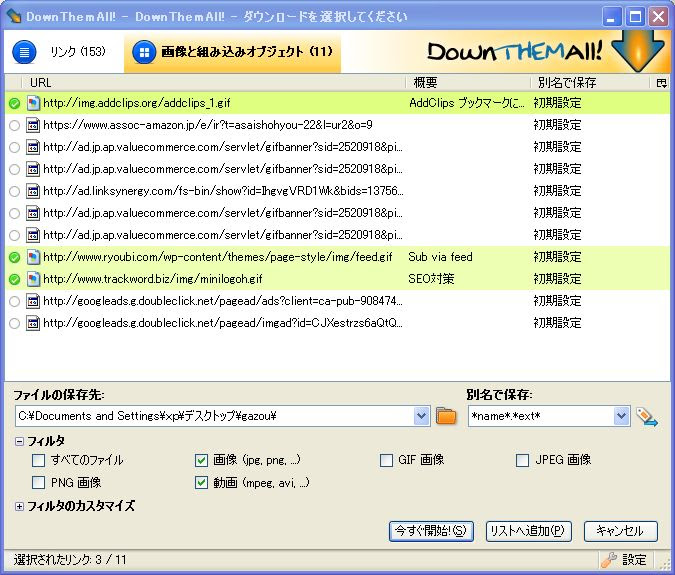Uncheck the 動画 (mpeg, avi, ...) filter

click(201, 482)
